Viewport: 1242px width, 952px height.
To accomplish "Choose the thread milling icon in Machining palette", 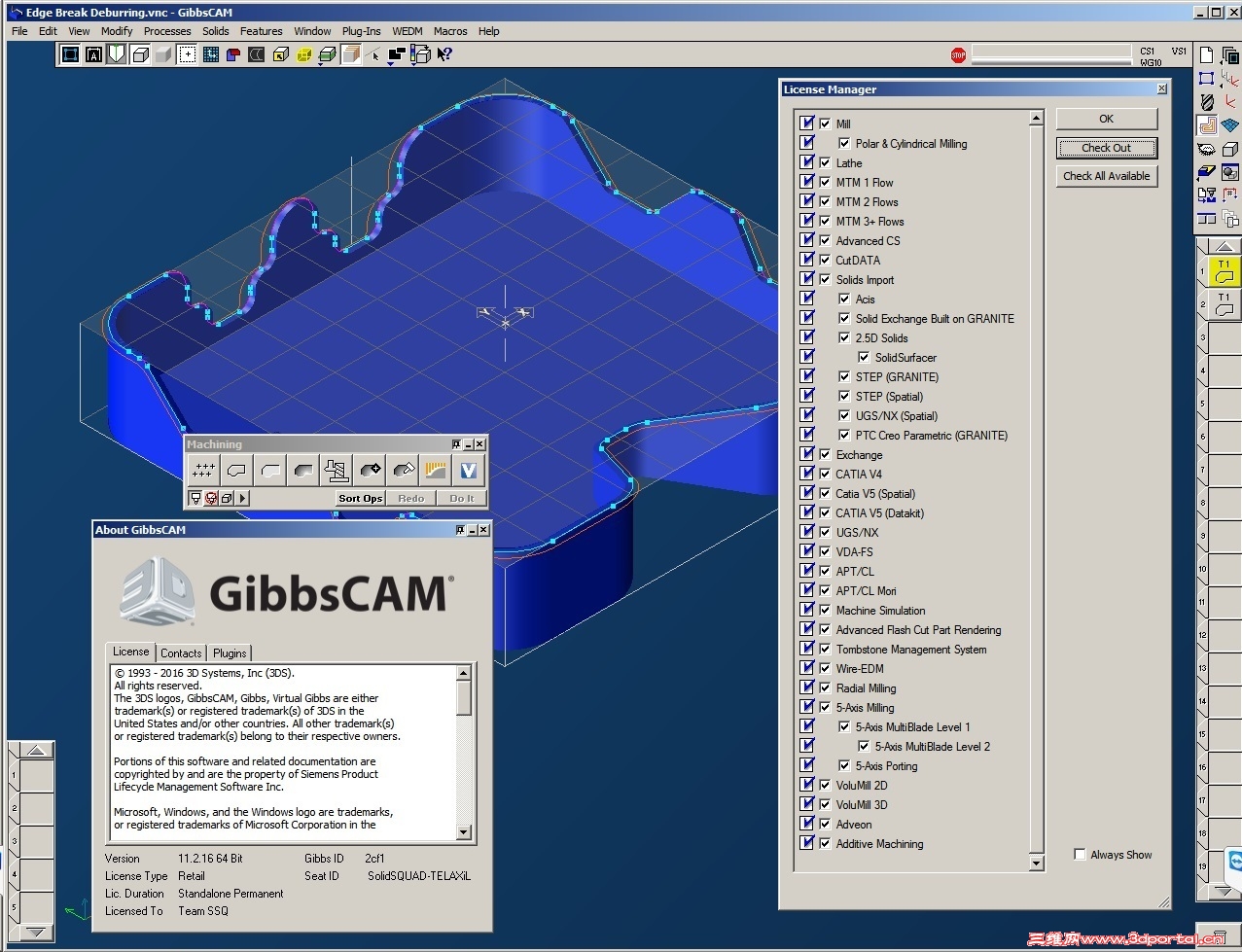I will [x=337, y=471].
